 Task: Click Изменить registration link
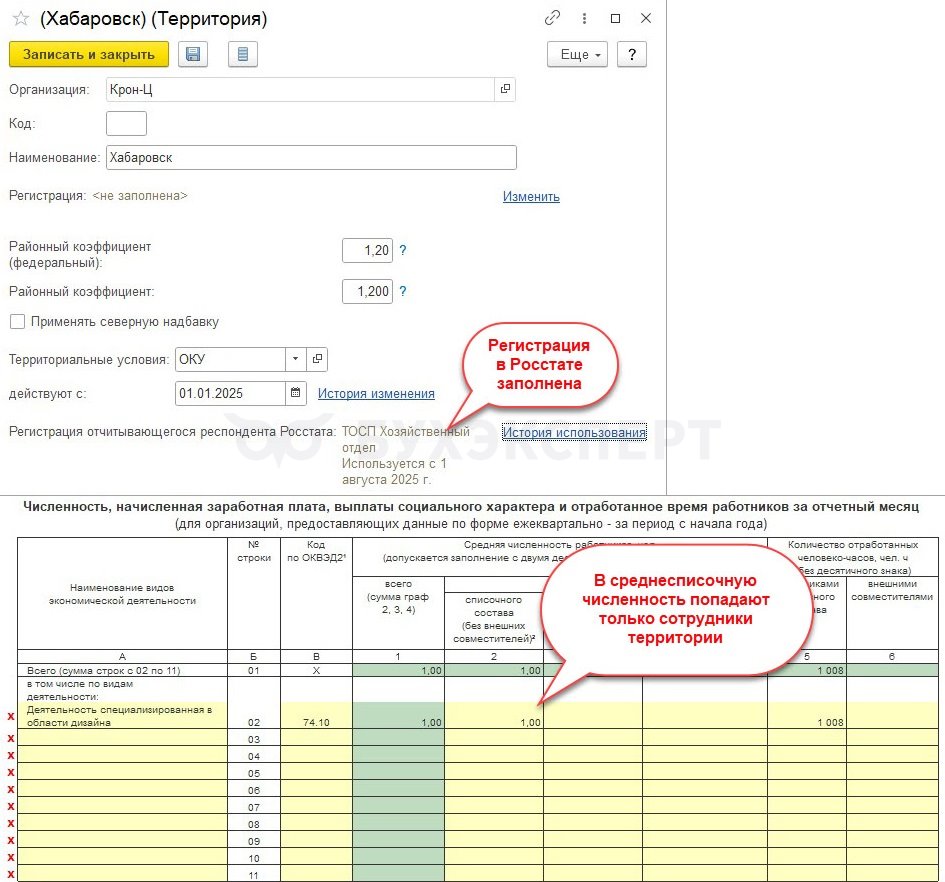(x=531, y=197)
